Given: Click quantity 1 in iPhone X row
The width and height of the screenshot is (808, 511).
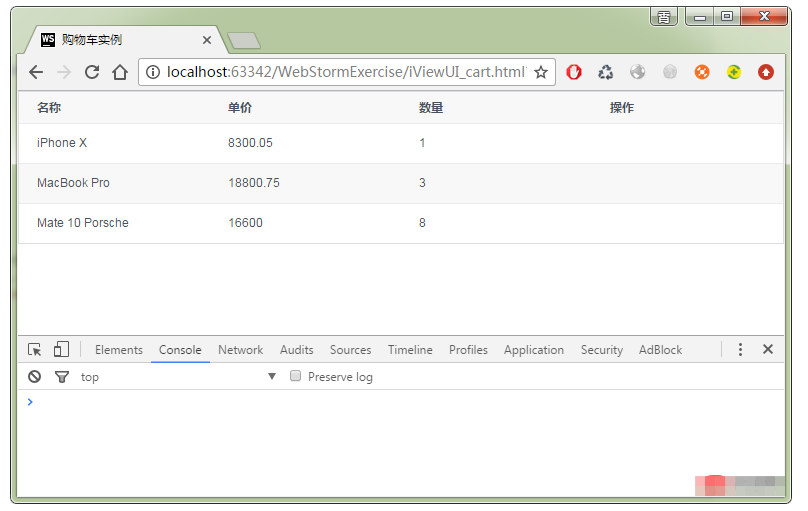Looking at the screenshot, I should [423, 143].
